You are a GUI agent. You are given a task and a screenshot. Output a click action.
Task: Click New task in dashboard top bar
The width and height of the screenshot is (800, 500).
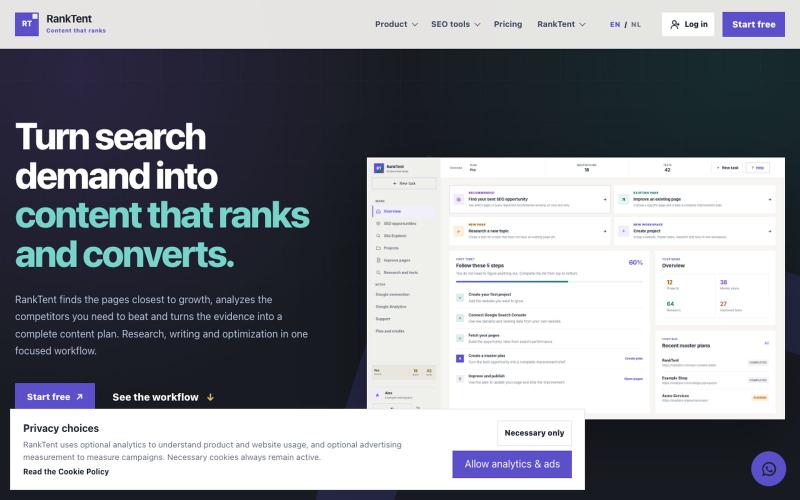point(727,167)
